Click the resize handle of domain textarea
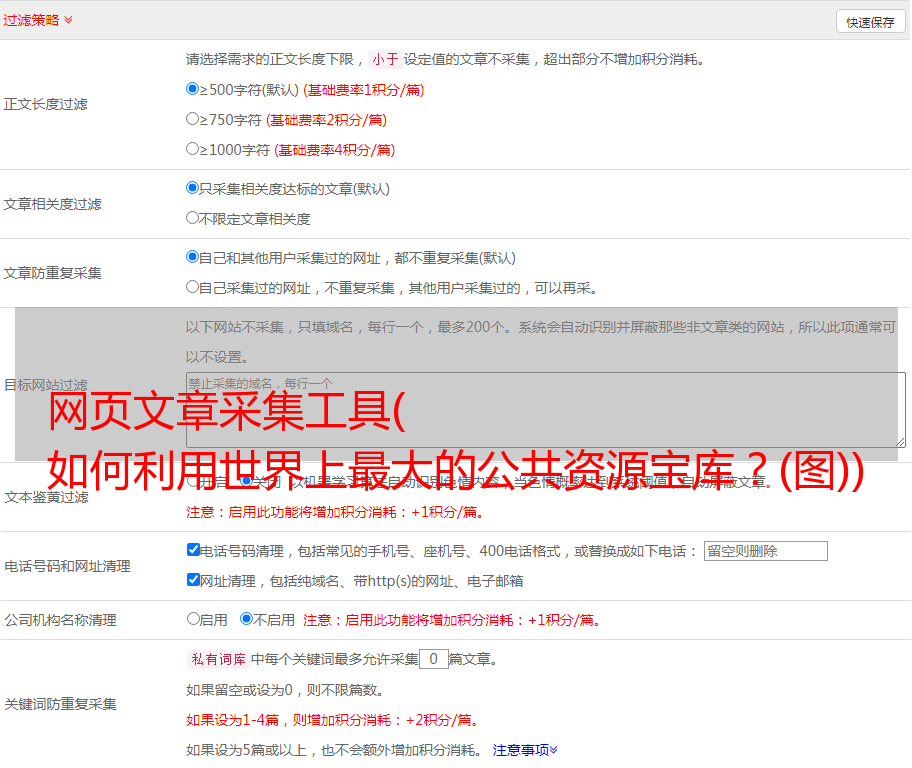Image resolution: width=912 pixels, height=768 pixels. pyautogui.click(x=900, y=442)
